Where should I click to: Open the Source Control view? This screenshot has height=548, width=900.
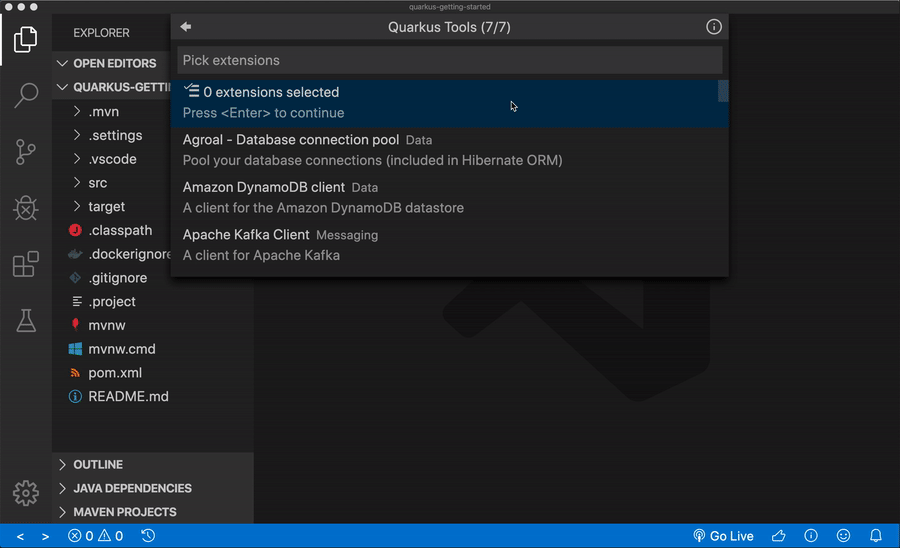click(26, 152)
